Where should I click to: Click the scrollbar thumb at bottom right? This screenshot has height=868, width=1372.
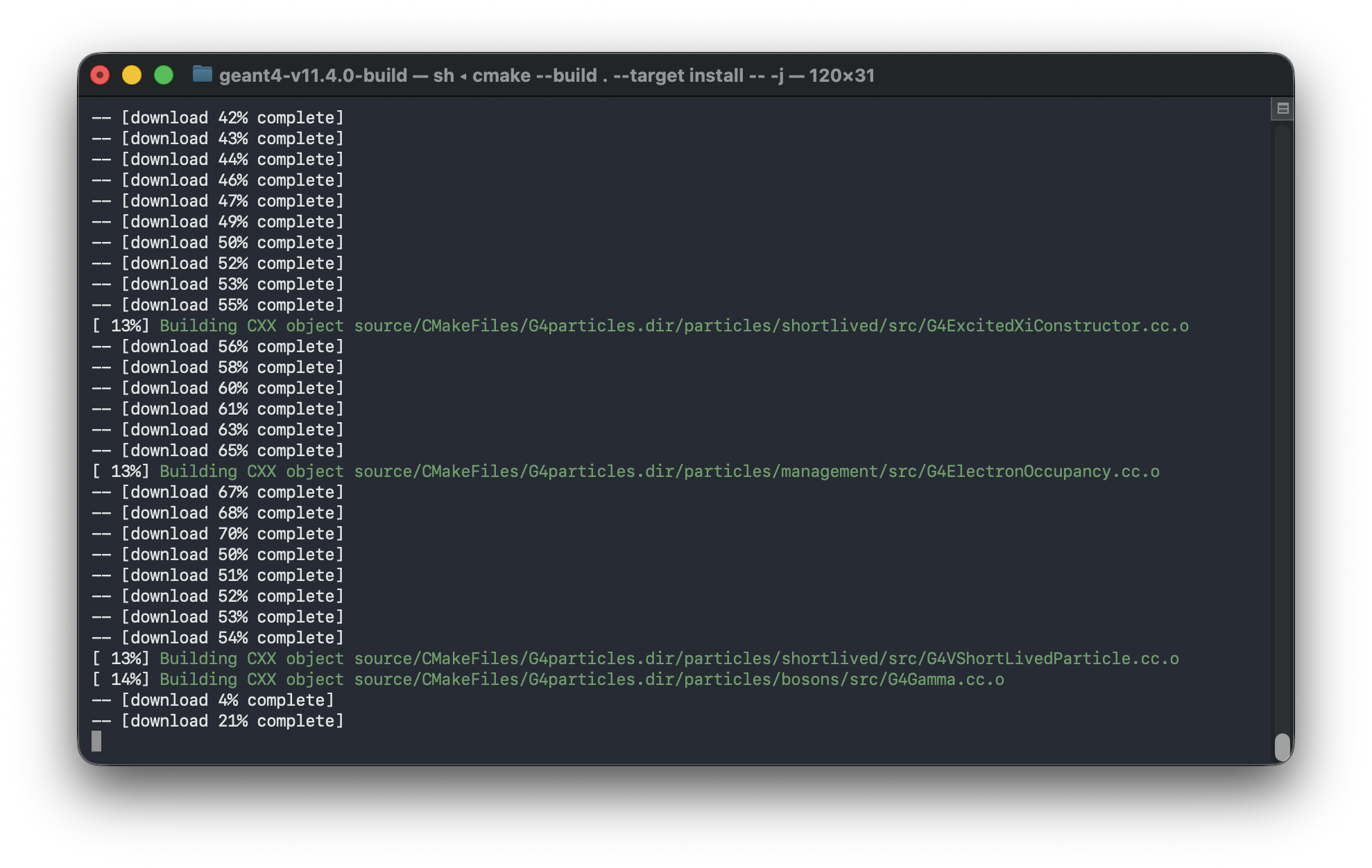point(1281,748)
